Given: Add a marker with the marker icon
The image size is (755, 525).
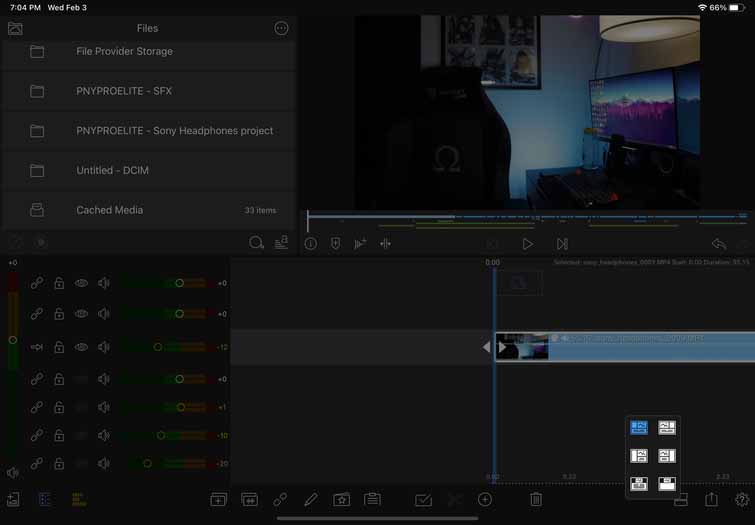Looking at the screenshot, I should pyautogui.click(x=336, y=244).
